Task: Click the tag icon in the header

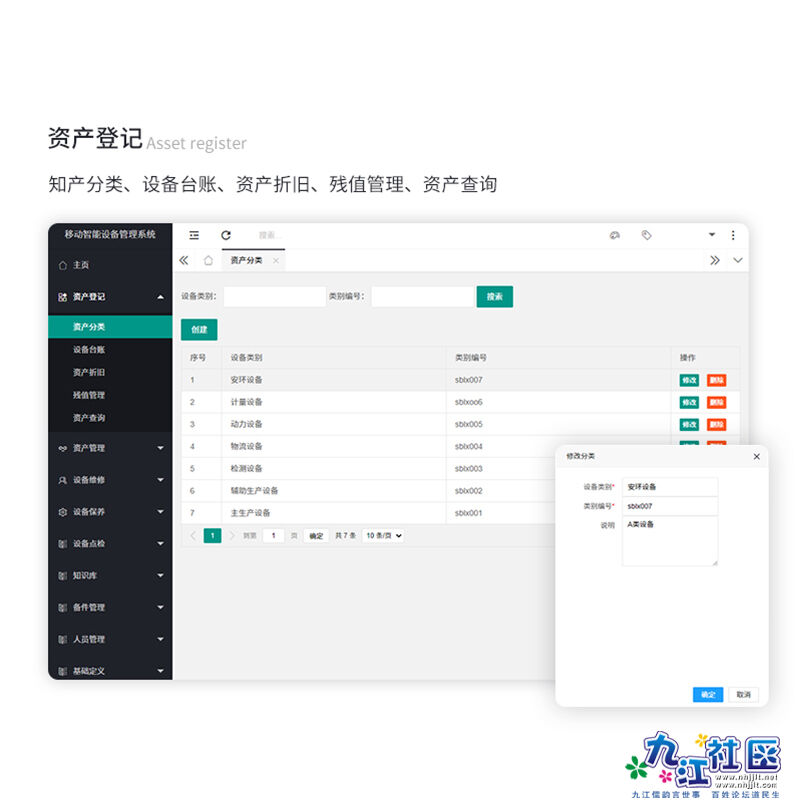Action: point(647,235)
